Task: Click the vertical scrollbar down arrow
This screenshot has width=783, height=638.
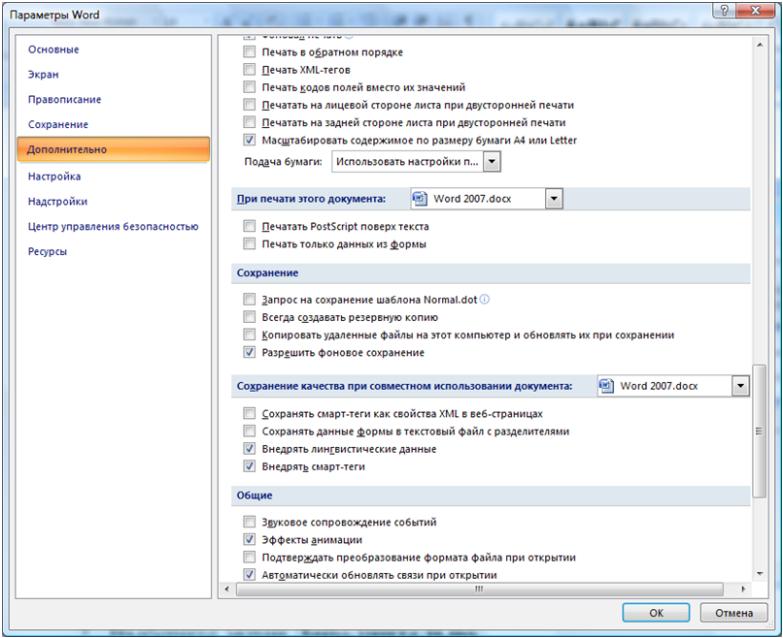Action: [760, 574]
